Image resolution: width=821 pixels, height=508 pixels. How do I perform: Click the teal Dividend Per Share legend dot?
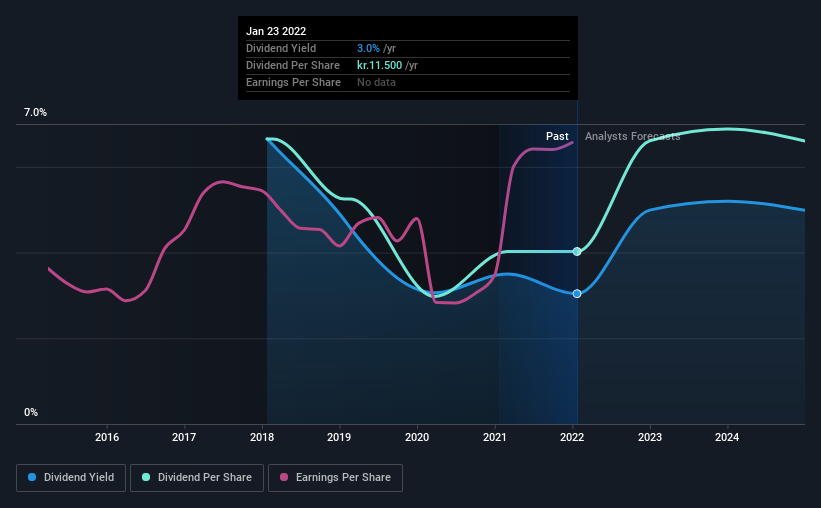[146, 477]
